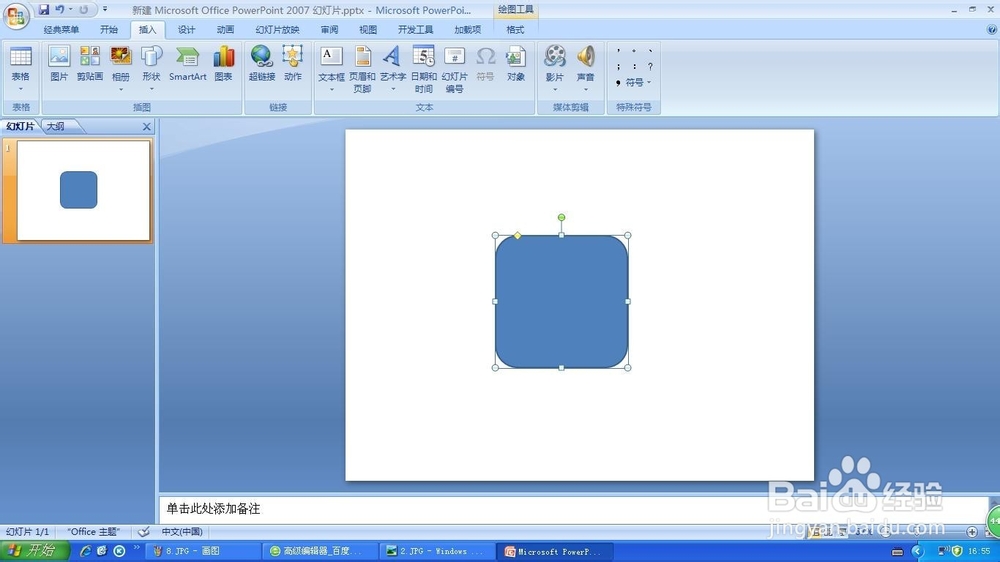The width and height of the screenshot is (1000, 562).
Task: Add an action (动作) to the shape
Action: click(293, 64)
